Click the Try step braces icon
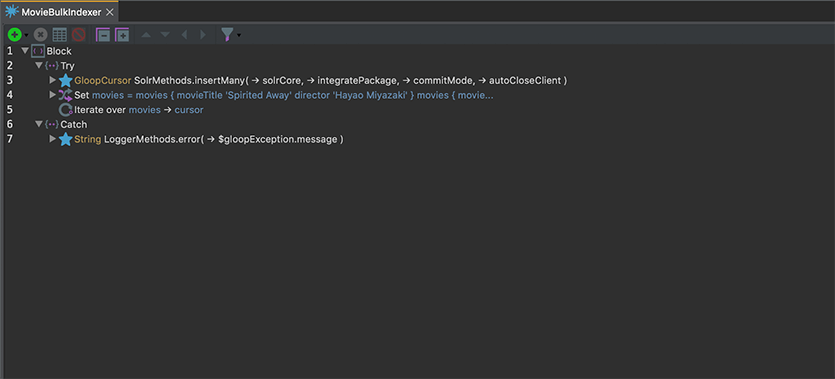The height and width of the screenshot is (379, 835). click(52, 66)
